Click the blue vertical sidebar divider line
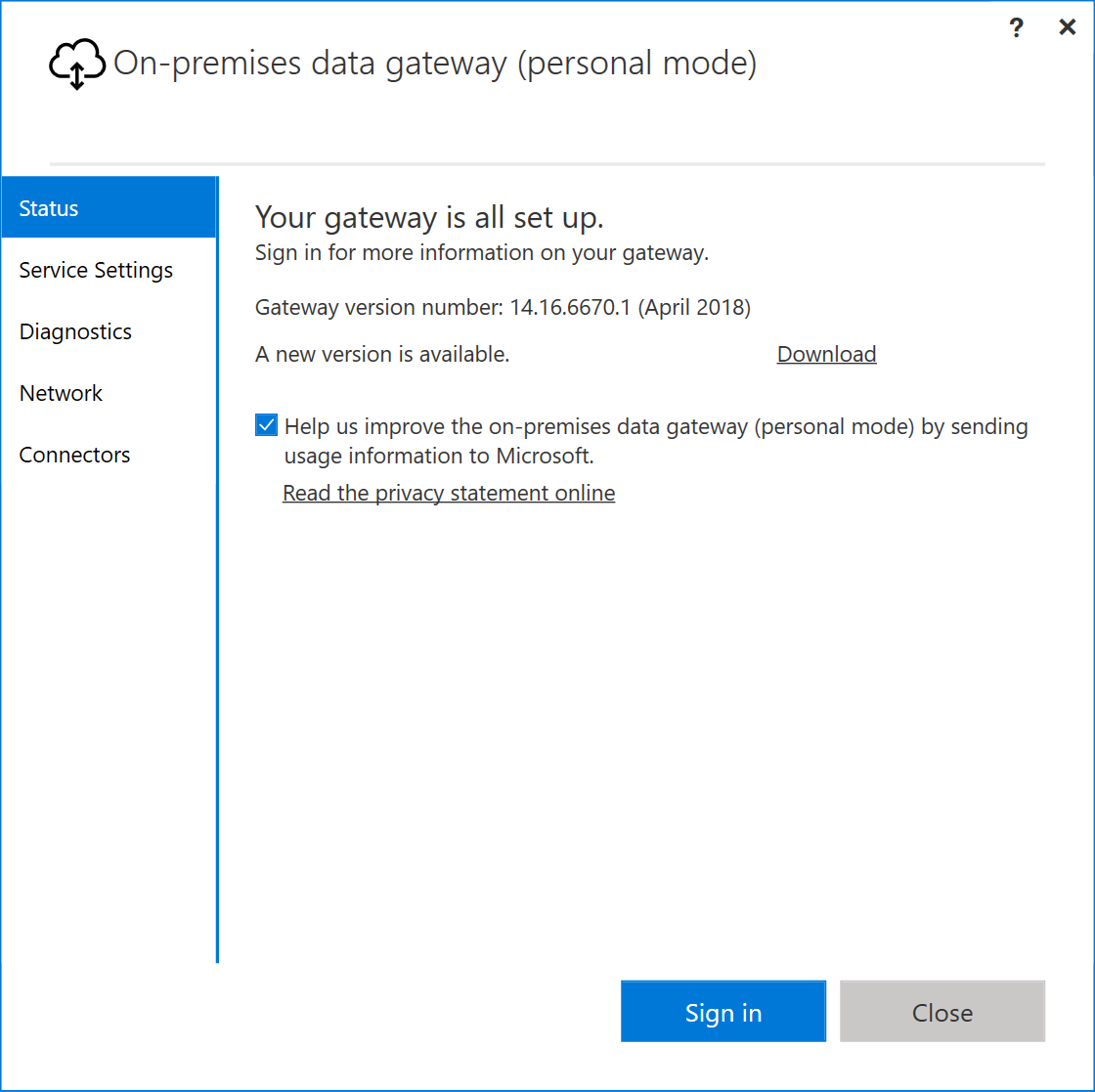This screenshot has height=1092, width=1095. (218, 570)
